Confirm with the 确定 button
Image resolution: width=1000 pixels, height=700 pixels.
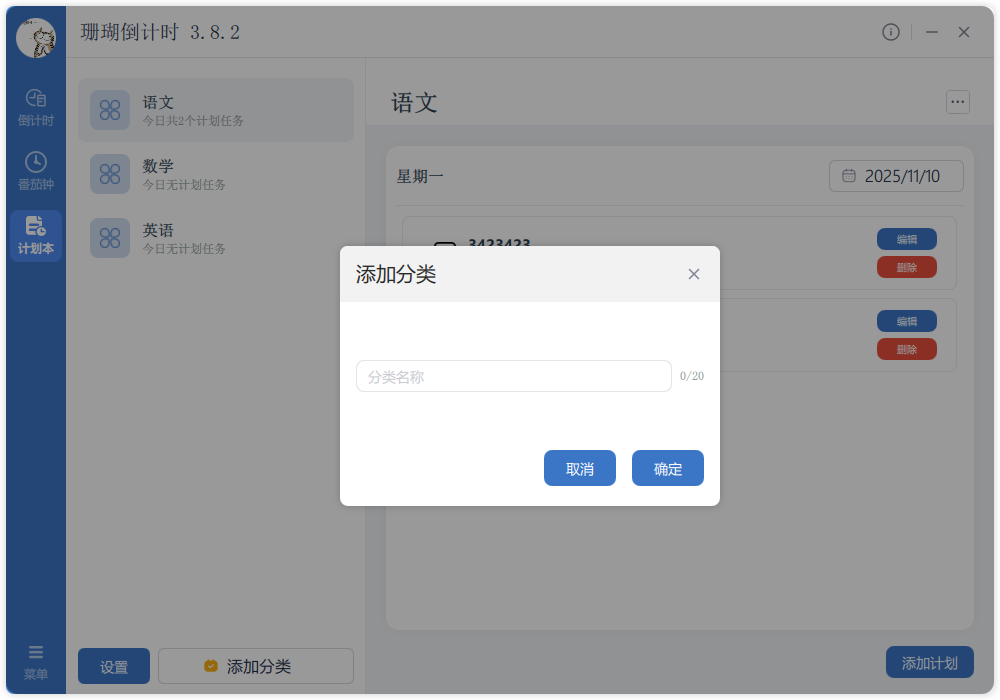pos(667,467)
